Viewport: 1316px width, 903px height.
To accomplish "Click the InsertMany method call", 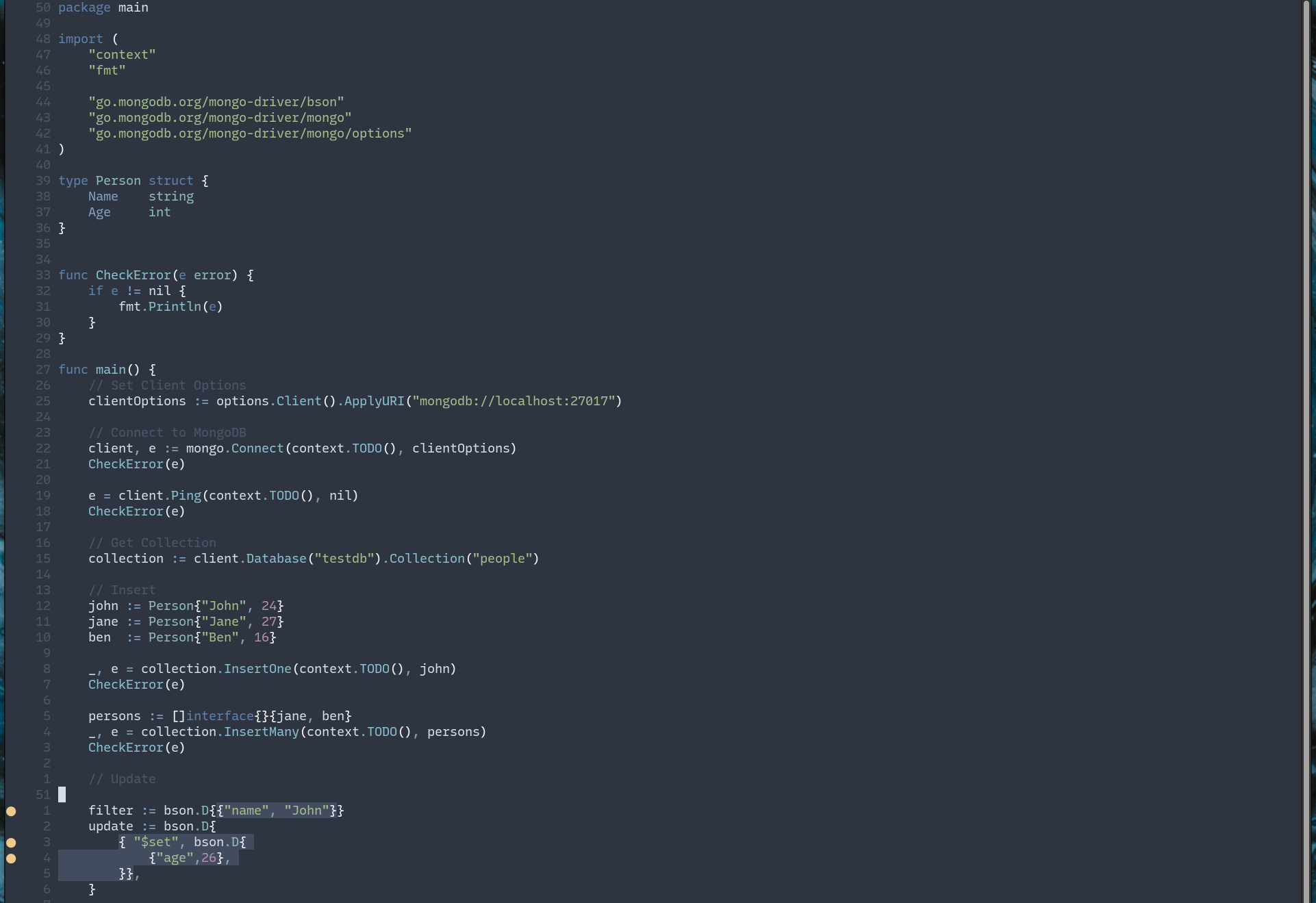I will pos(261,732).
